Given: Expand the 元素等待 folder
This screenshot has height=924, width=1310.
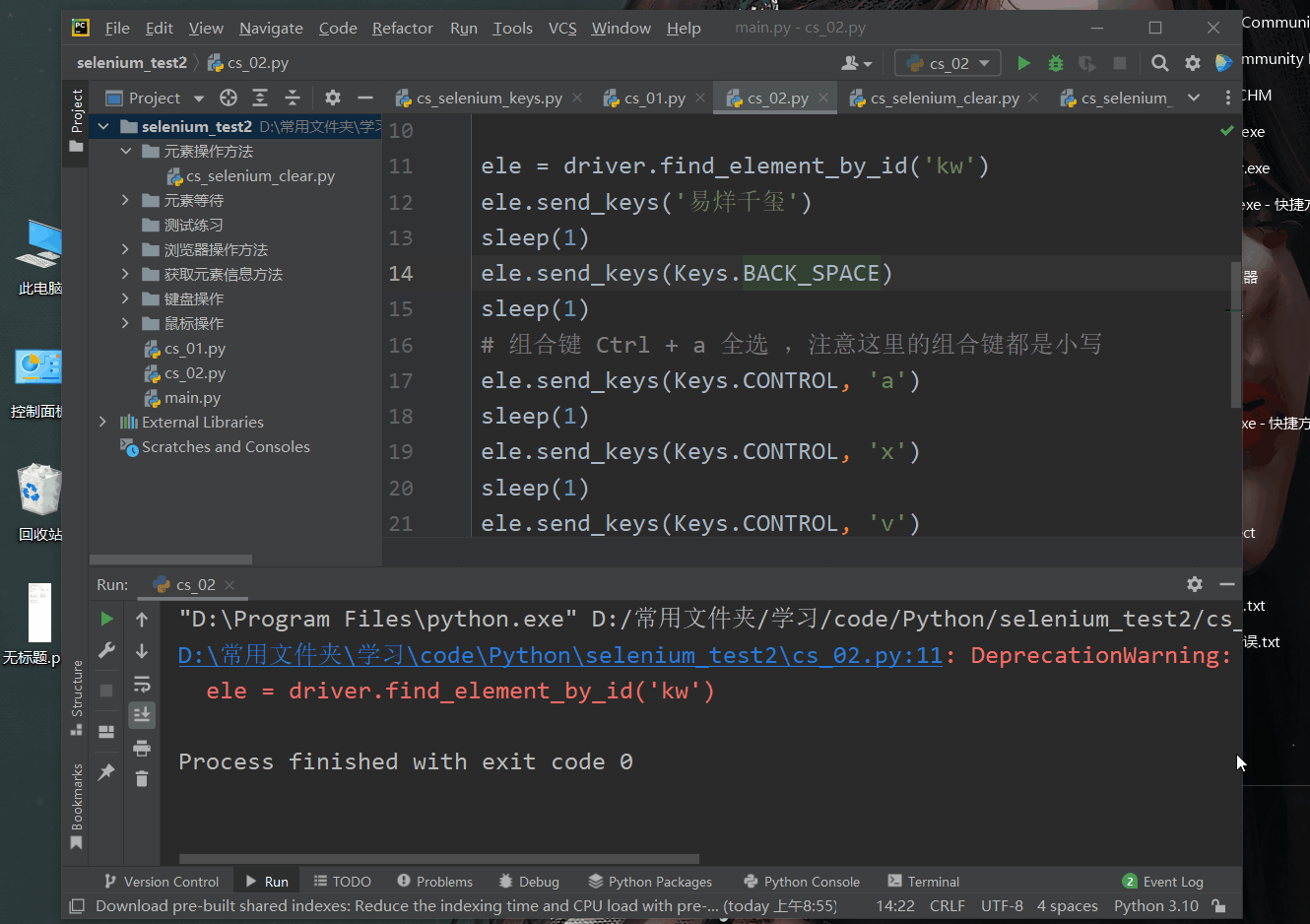Looking at the screenshot, I should pyautogui.click(x=125, y=200).
